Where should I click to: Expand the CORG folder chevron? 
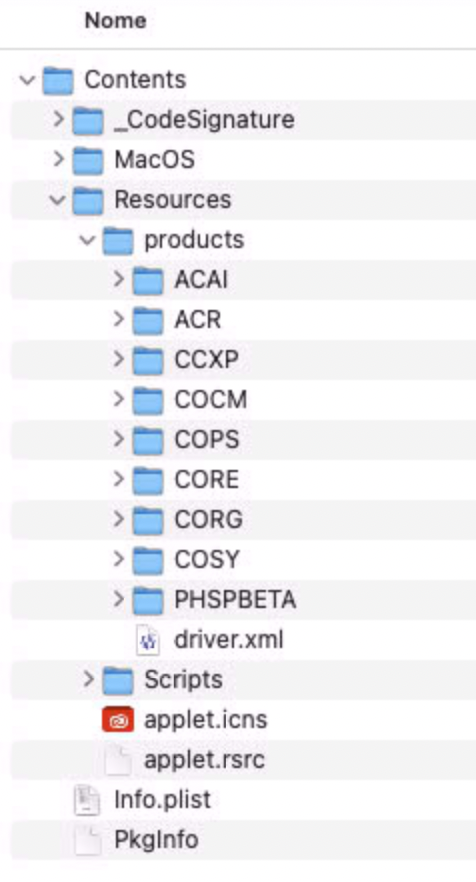coord(118,519)
